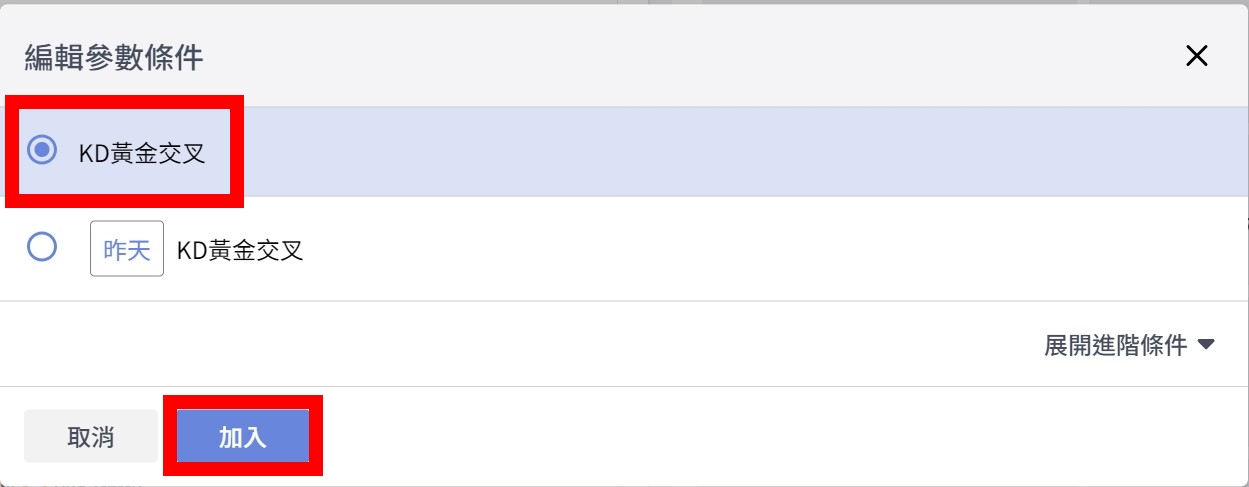Click the 昨天 text inside bordered box
The width and height of the screenshot is (1249, 487).
click(127, 249)
